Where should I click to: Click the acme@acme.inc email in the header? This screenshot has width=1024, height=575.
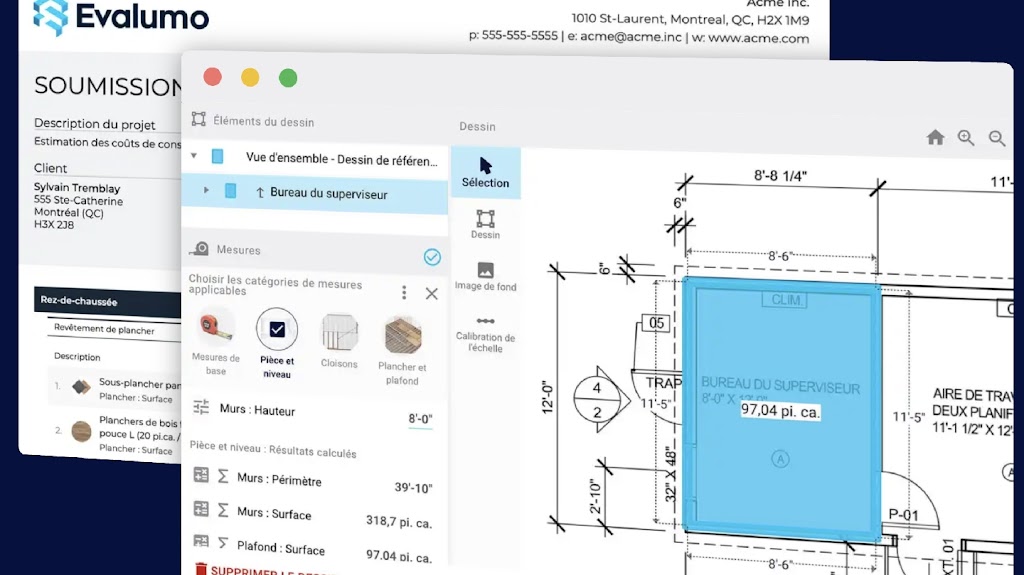coord(631,37)
